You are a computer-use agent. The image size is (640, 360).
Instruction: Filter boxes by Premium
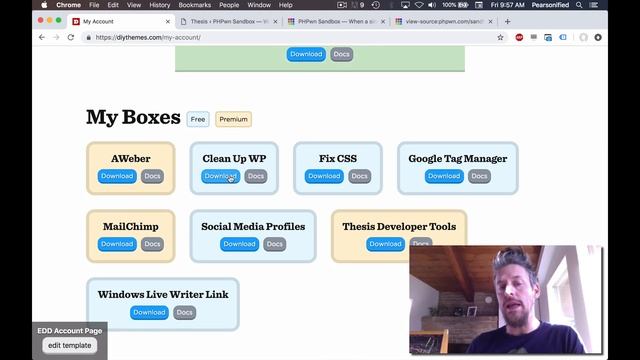(233, 119)
